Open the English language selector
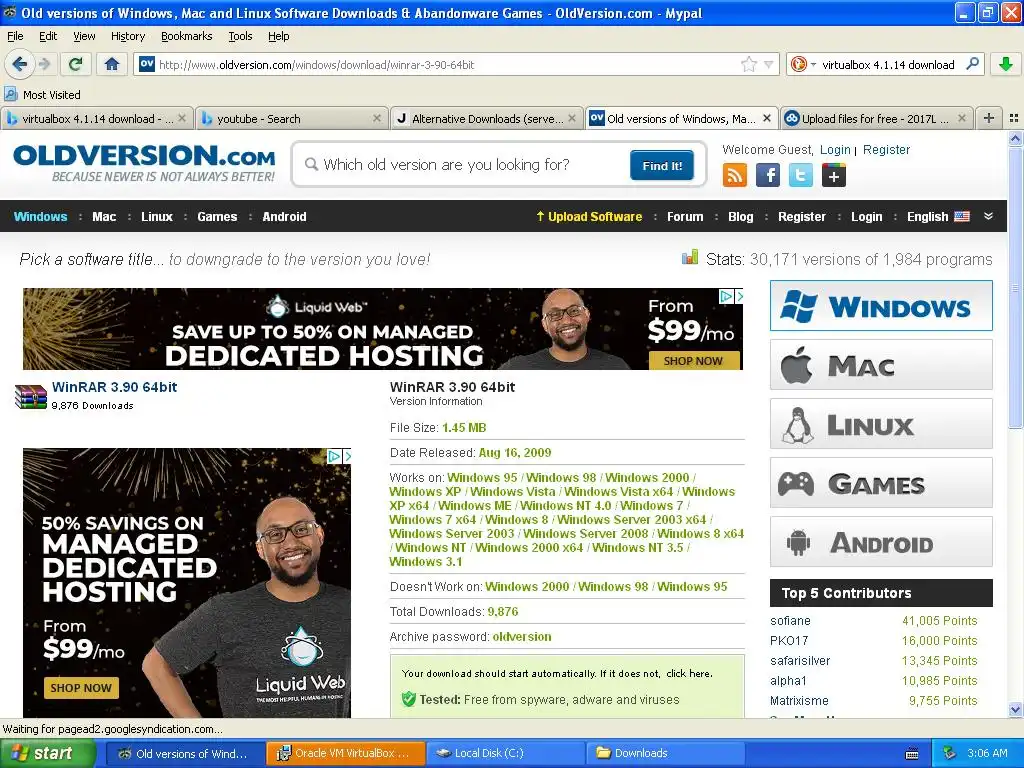The width and height of the screenshot is (1024, 768). click(938, 217)
